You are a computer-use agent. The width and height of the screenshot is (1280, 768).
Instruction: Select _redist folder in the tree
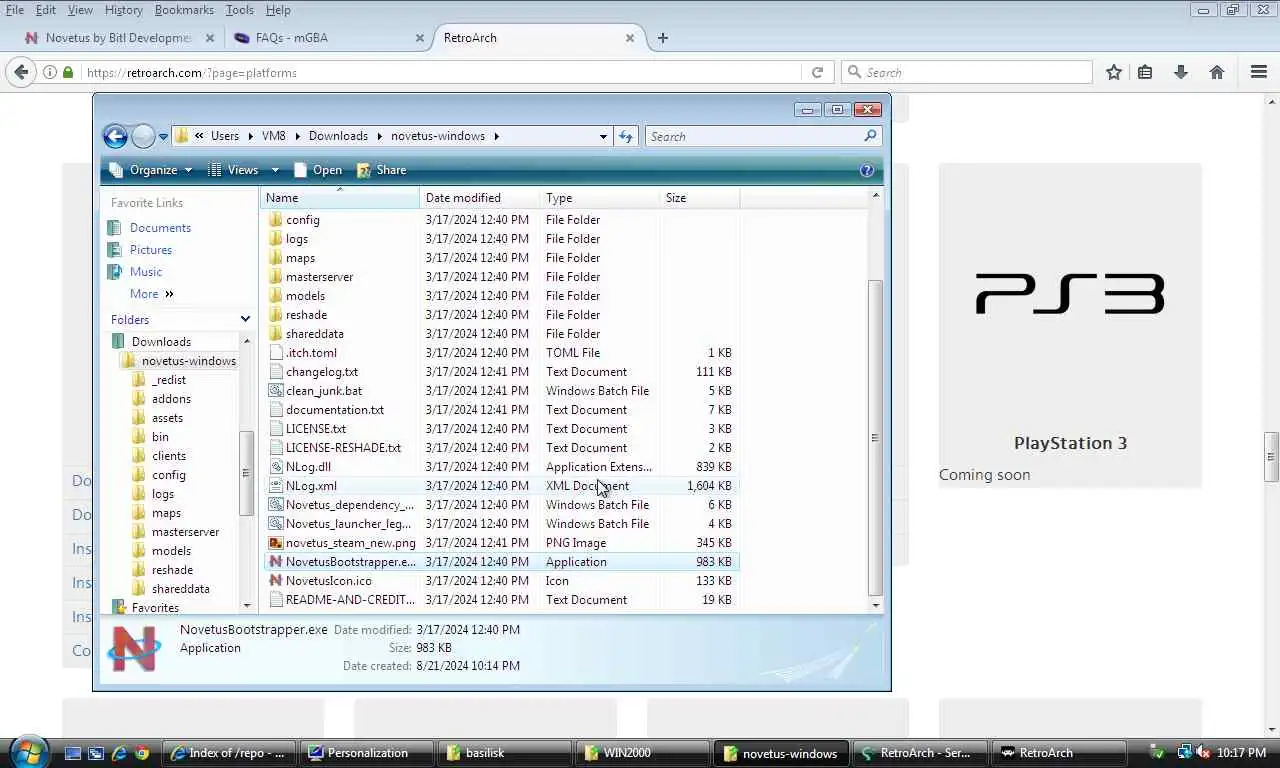click(x=169, y=380)
